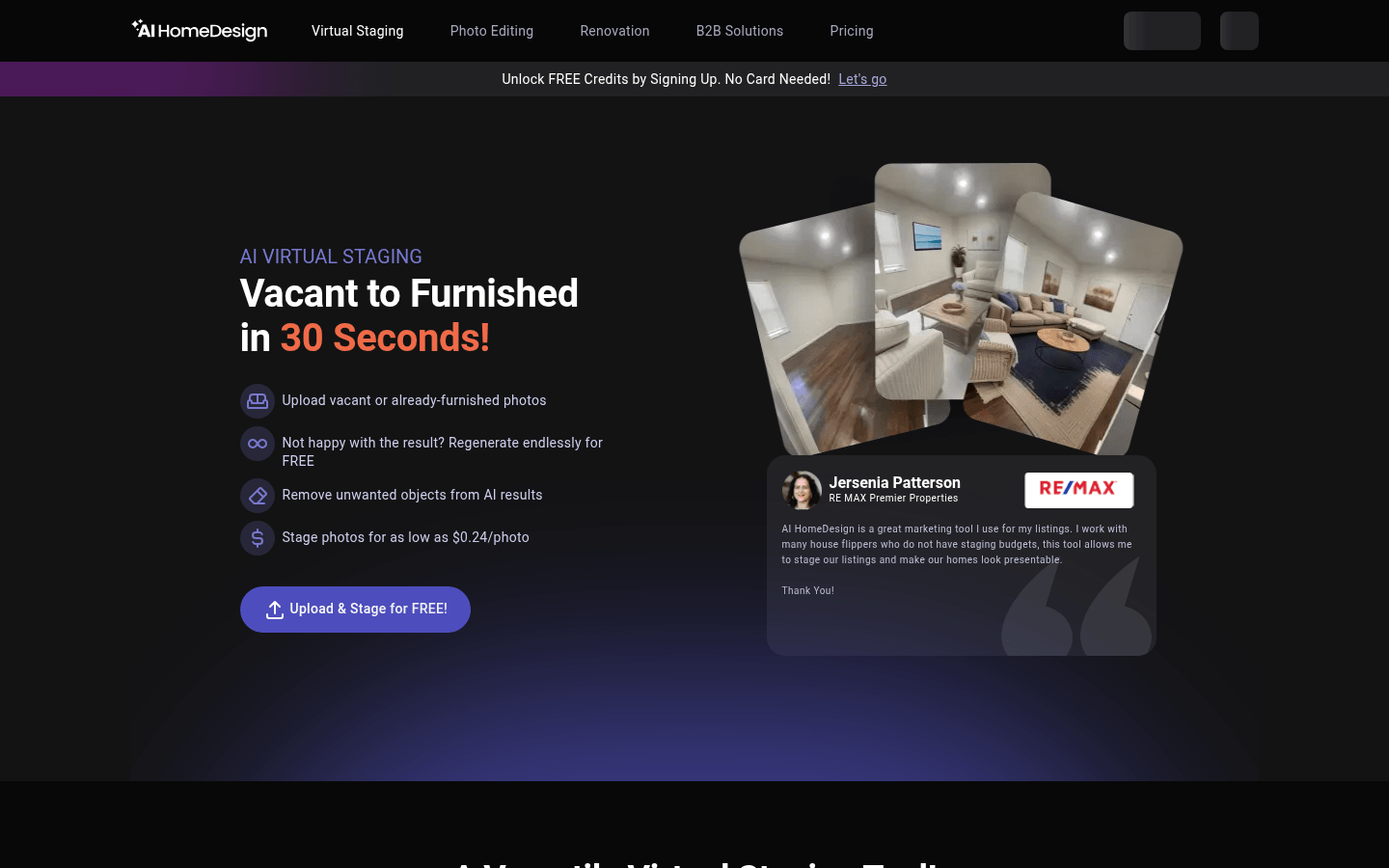Screen dimensions: 1389x868
Task: Click the wide placeholder button in header
Action: 1162,31
